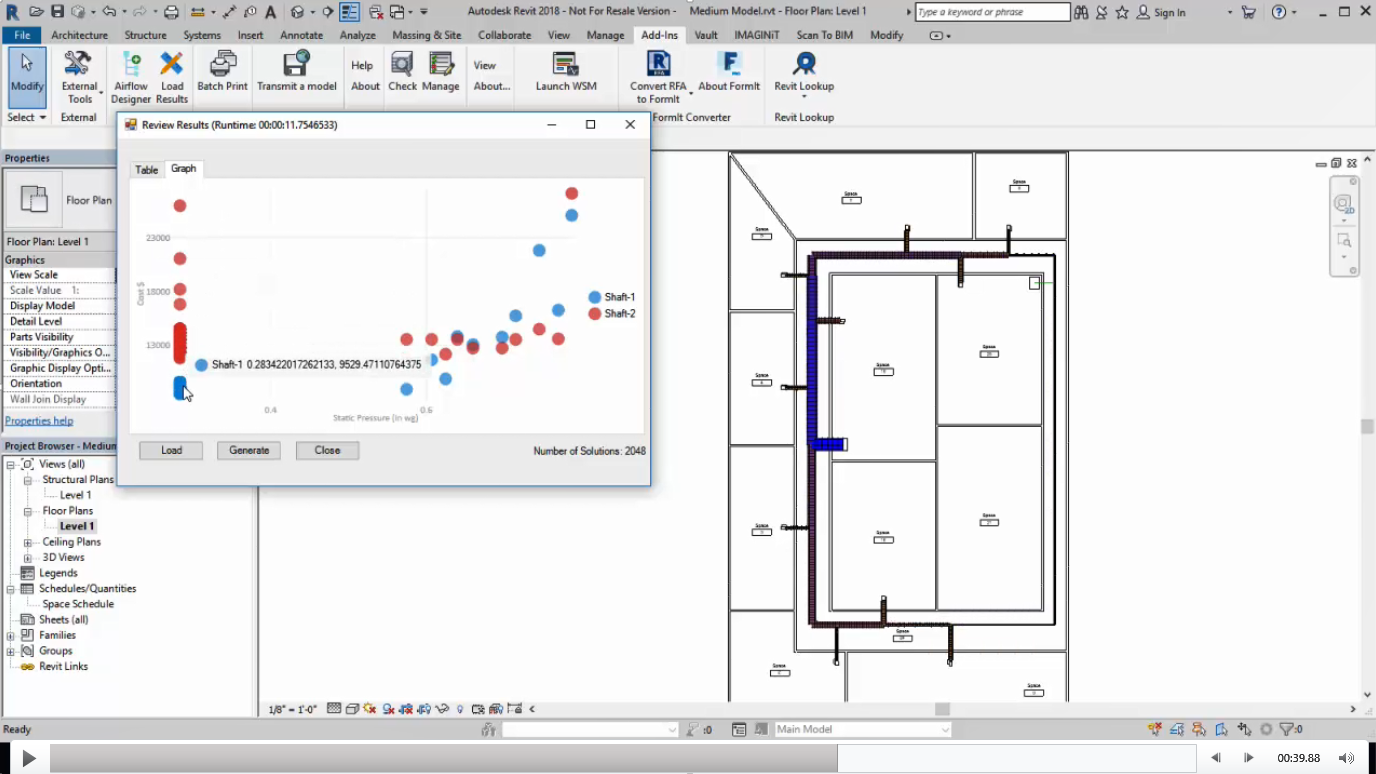Open Batch Print
The height and width of the screenshot is (774, 1376).
tap(222, 71)
